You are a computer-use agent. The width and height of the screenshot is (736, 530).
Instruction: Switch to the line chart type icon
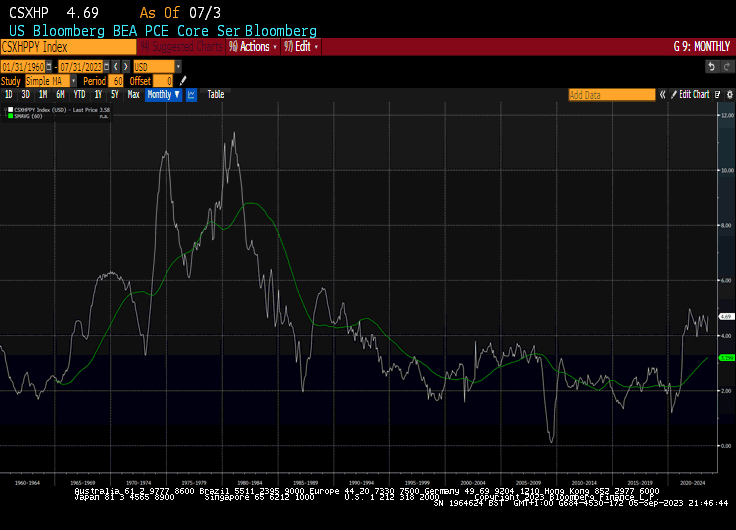(191, 94)
